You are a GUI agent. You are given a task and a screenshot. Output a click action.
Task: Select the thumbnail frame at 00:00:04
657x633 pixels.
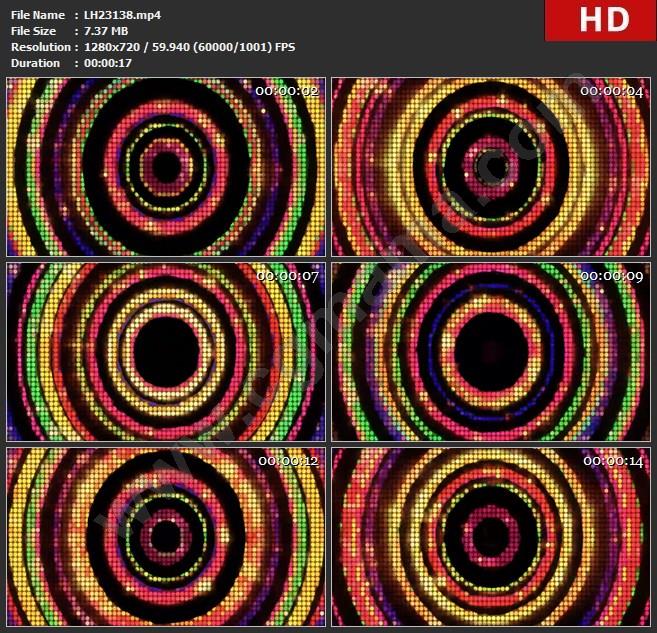[x=491, y=166]
